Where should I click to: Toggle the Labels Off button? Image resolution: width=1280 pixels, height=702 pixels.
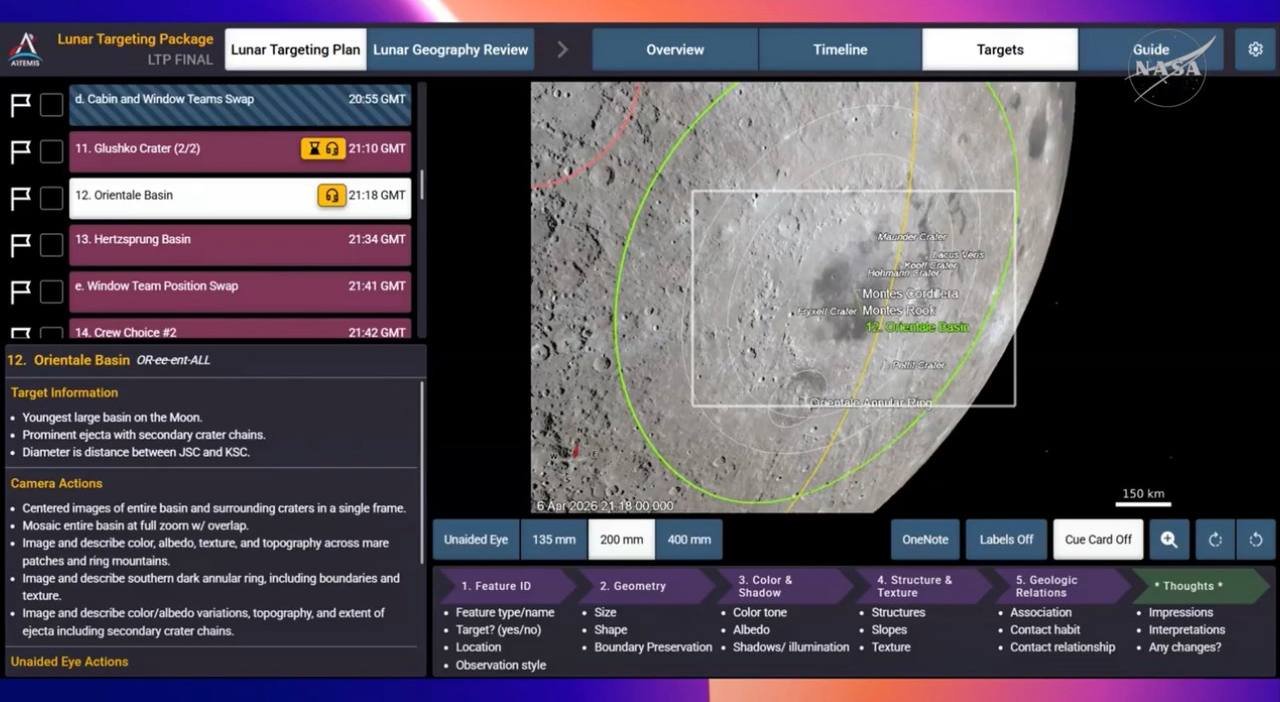pyautogui.click(x=1006, y=539)
